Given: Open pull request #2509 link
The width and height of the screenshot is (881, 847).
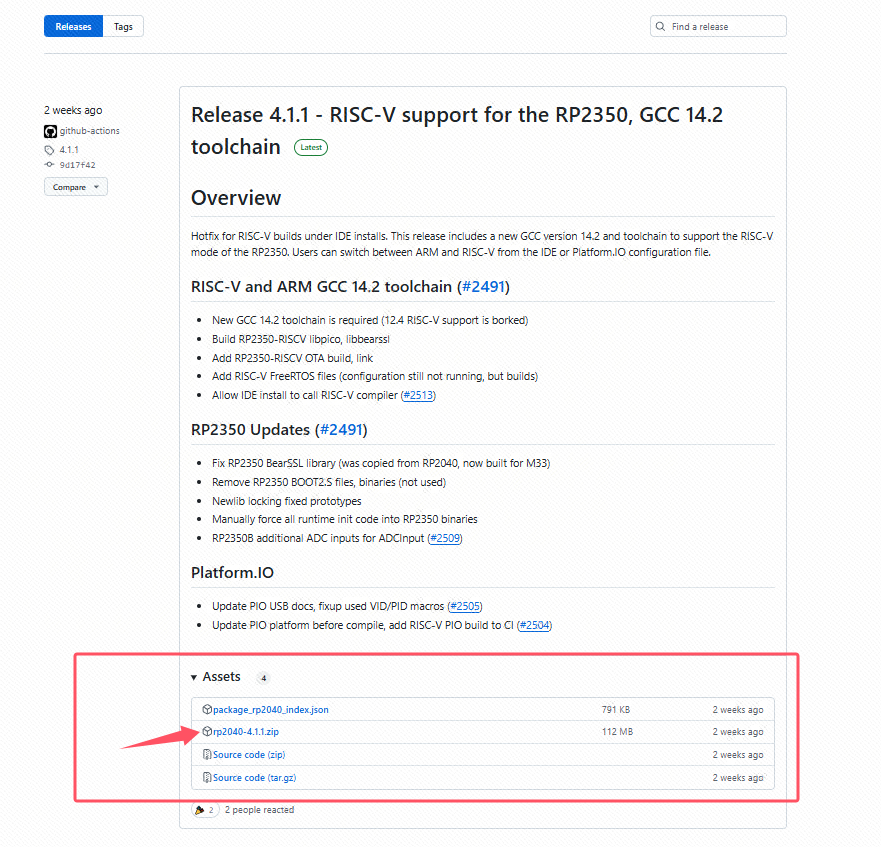Looking at the screenshot, I should pos(445,539).
